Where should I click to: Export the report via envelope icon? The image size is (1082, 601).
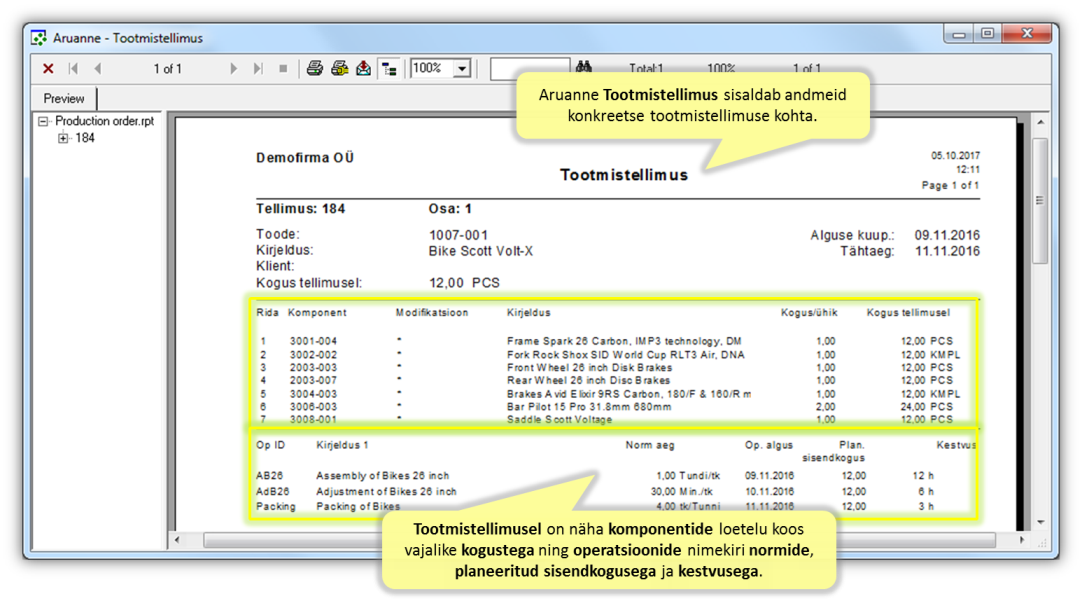coord(364,68)
